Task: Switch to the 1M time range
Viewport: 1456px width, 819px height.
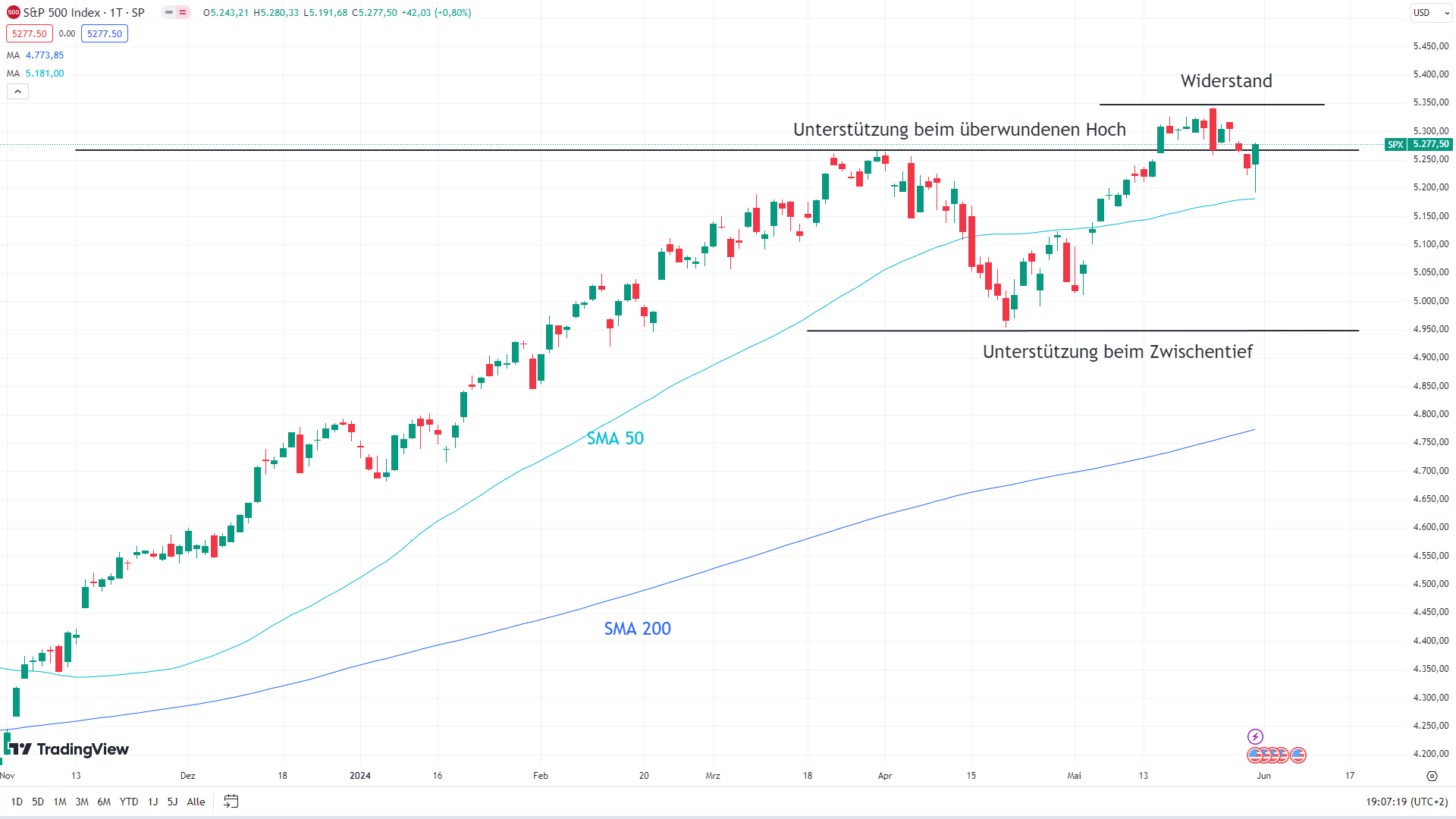Action: pyautogui.click(x=60, y=802)
